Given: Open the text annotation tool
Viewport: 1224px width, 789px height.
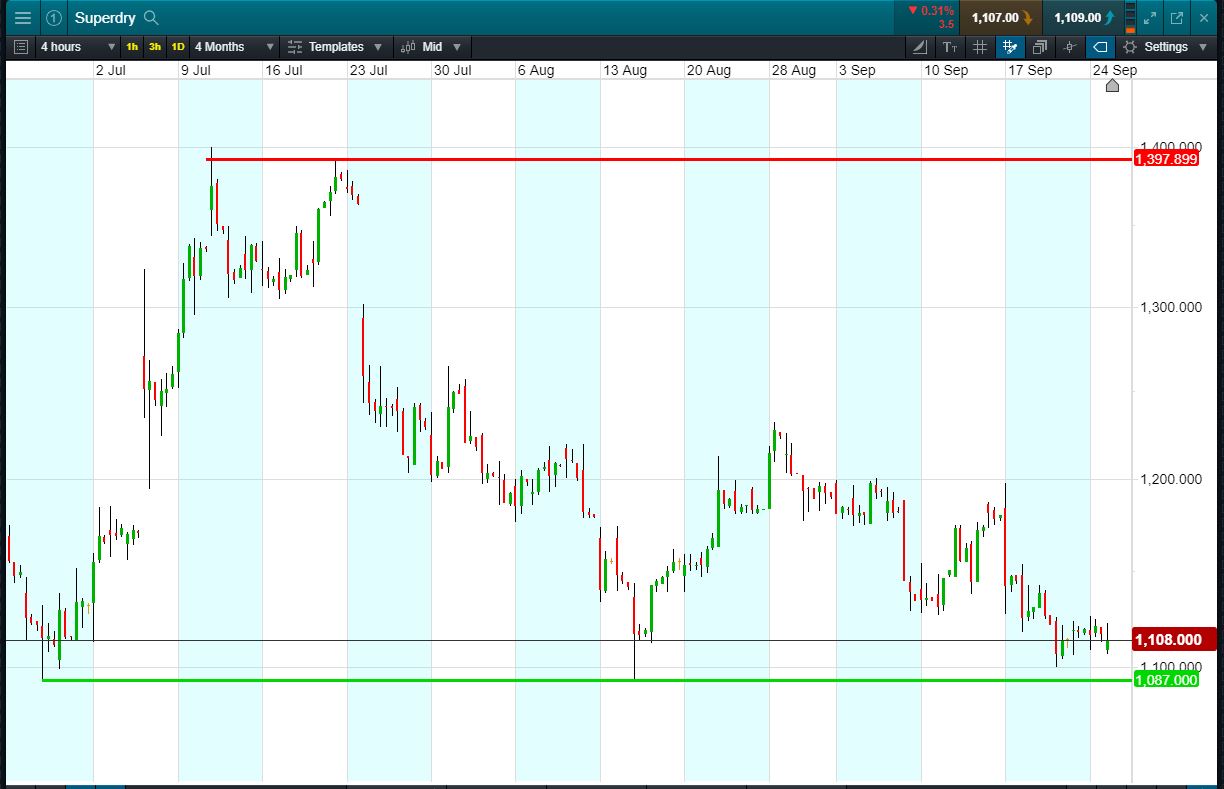Looking at the screenshot, I should (950, 47).
